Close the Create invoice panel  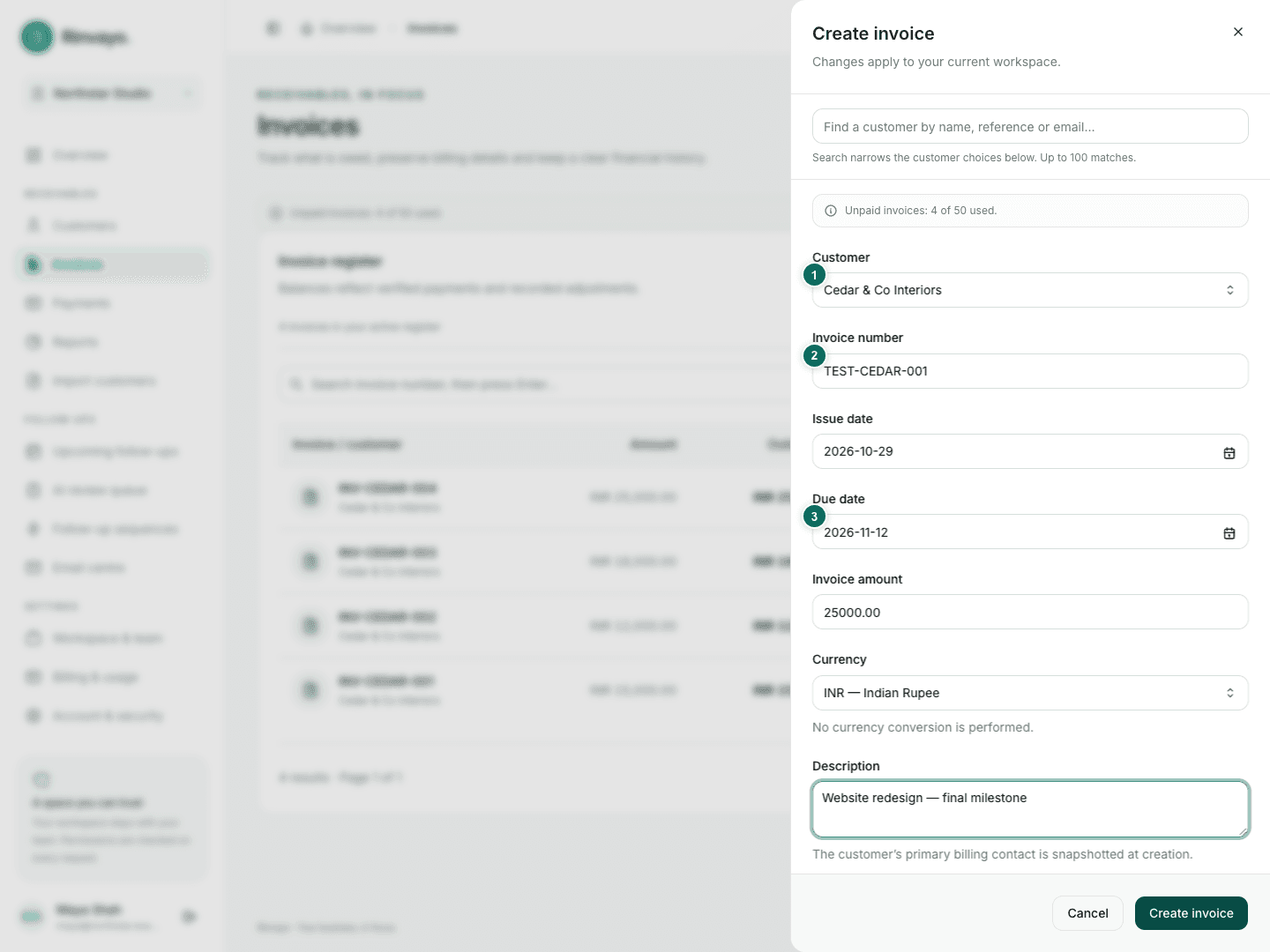coord(1238,32)
